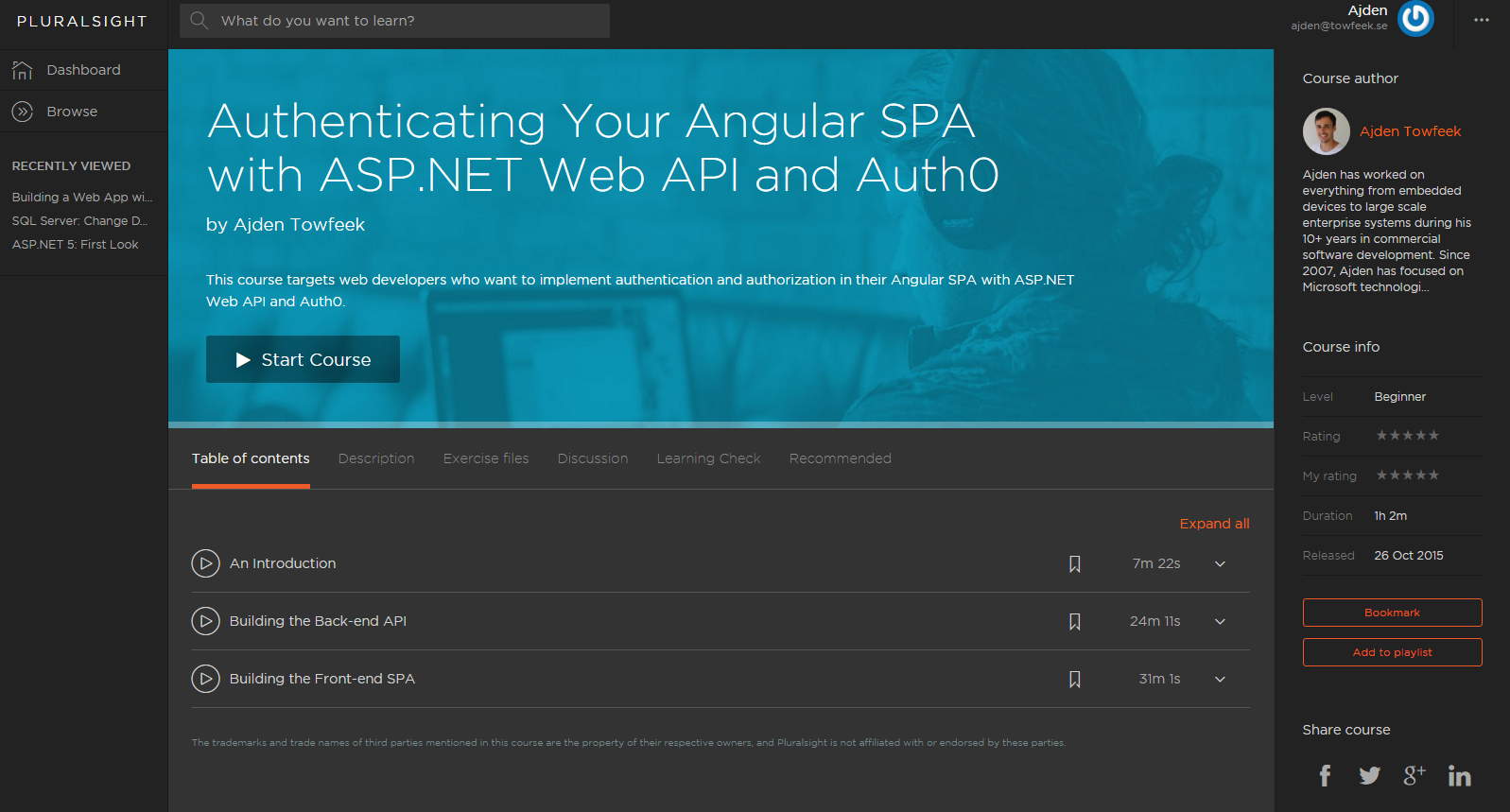1510x812 pixels.
Task: Bookmark the Building the Back-end API module
Action: [x=1075, y=622]
